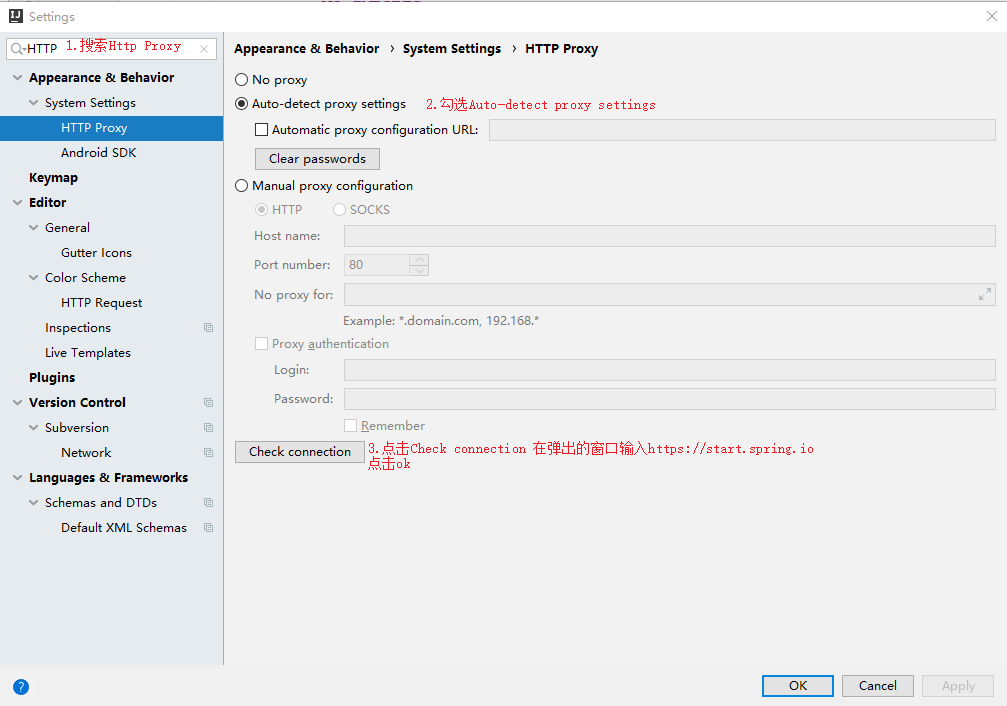This screenshot has height=706, width=1007.
Task: Click the expand icon on No proxy for field
Action: (x=985, y=294)
